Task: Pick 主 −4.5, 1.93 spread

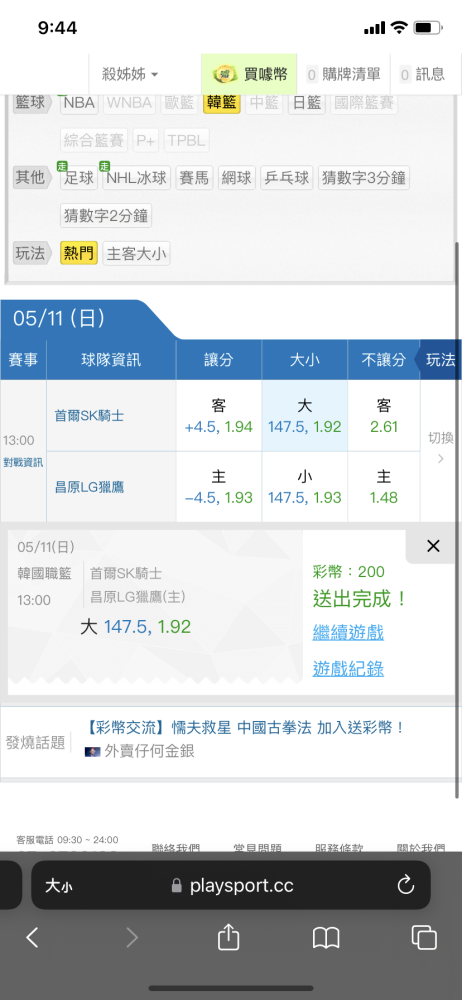Action: tap(219, 487)
